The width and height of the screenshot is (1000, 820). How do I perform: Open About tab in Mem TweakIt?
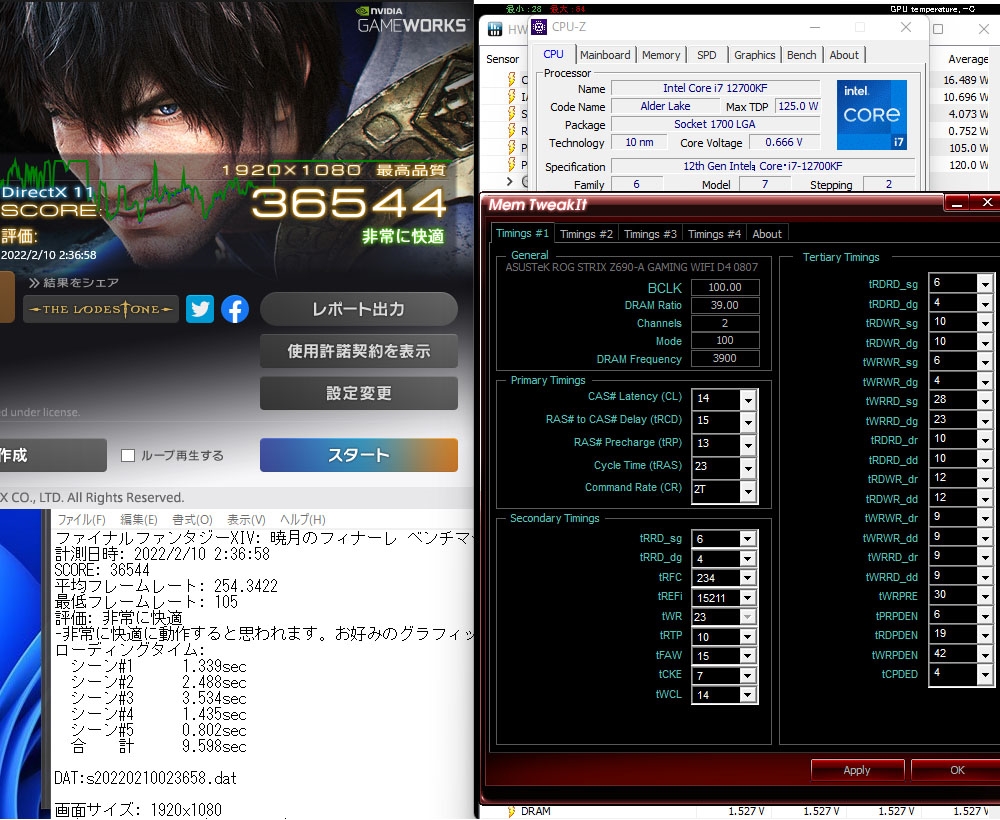coord(767,234)
